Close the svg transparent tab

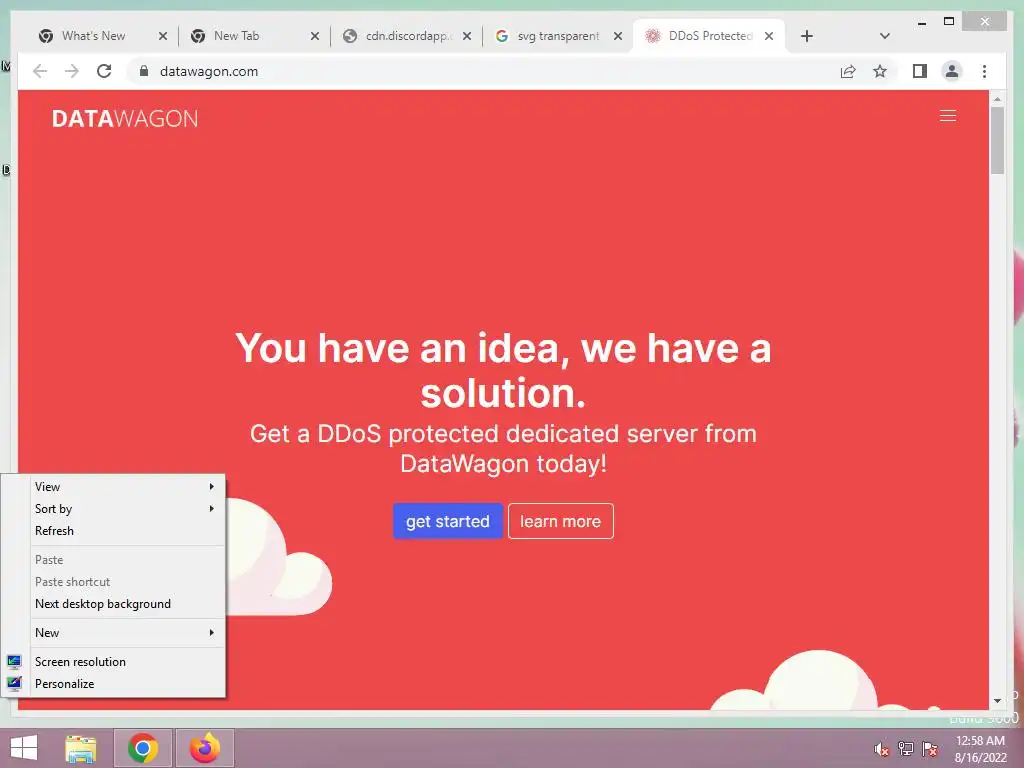[x=618, y=36]
